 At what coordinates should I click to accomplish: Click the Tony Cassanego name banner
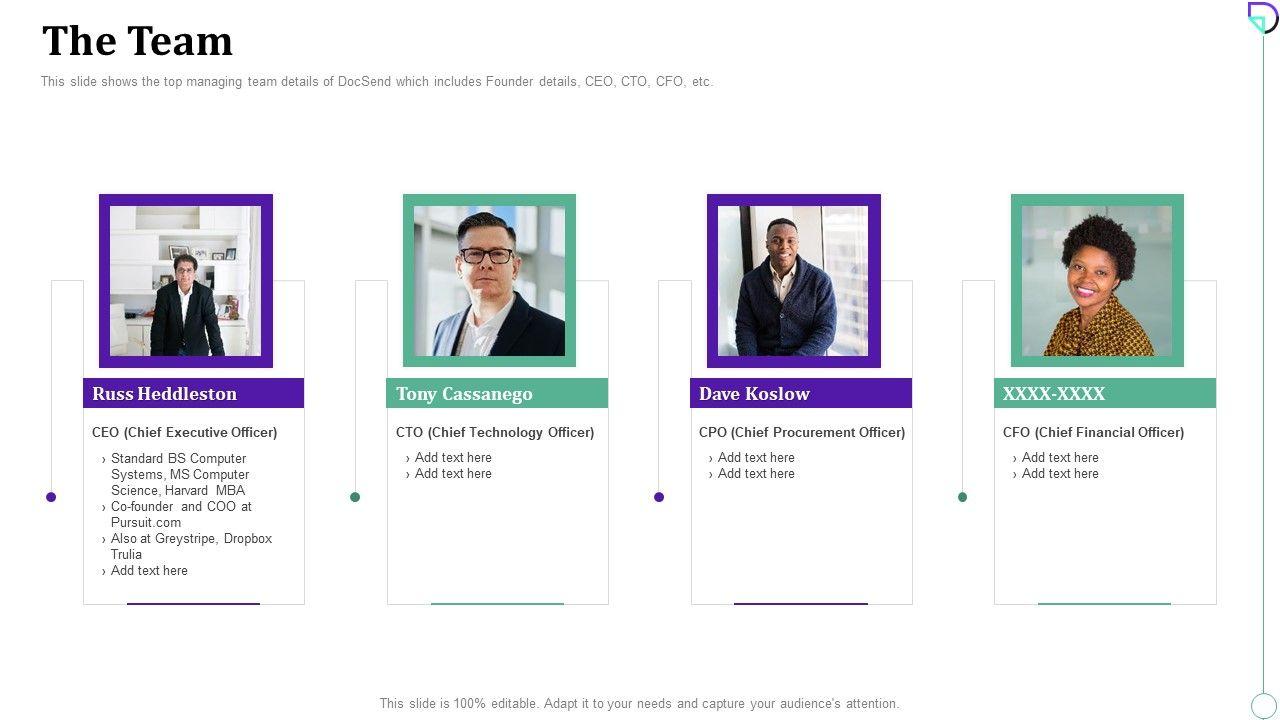pyautogui.click(x=497, y=393)
